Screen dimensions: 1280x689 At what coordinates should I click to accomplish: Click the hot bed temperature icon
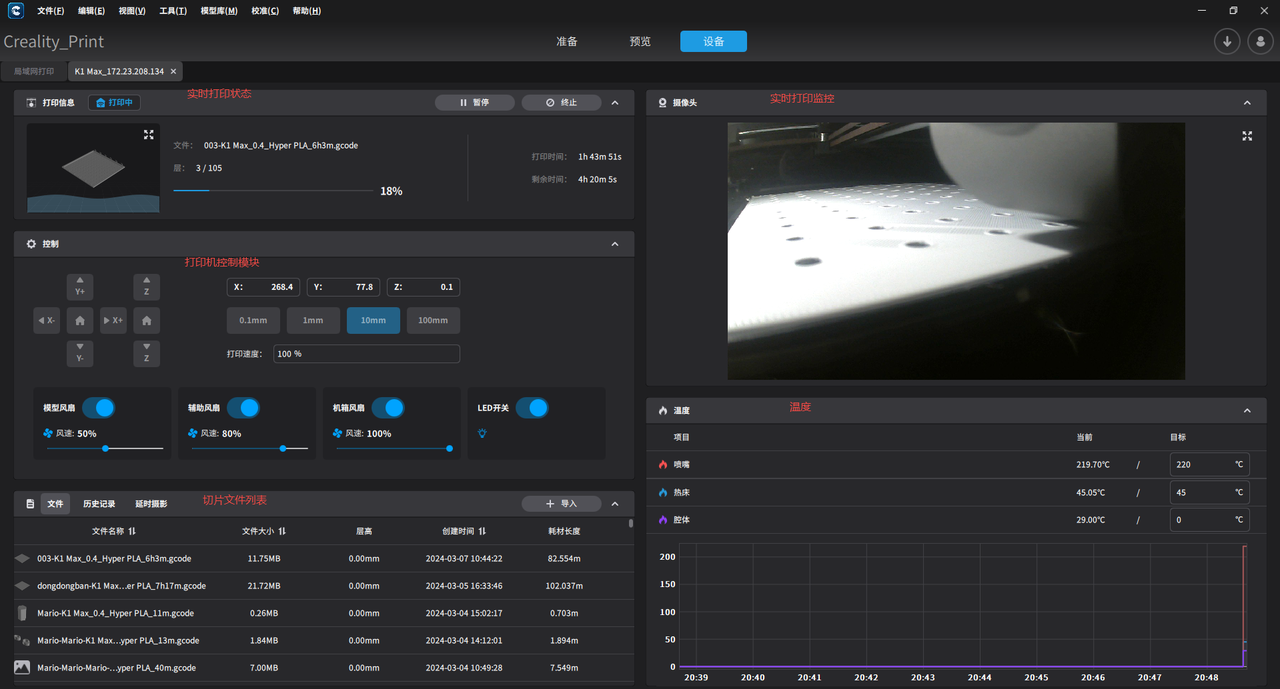click(663, 492)
